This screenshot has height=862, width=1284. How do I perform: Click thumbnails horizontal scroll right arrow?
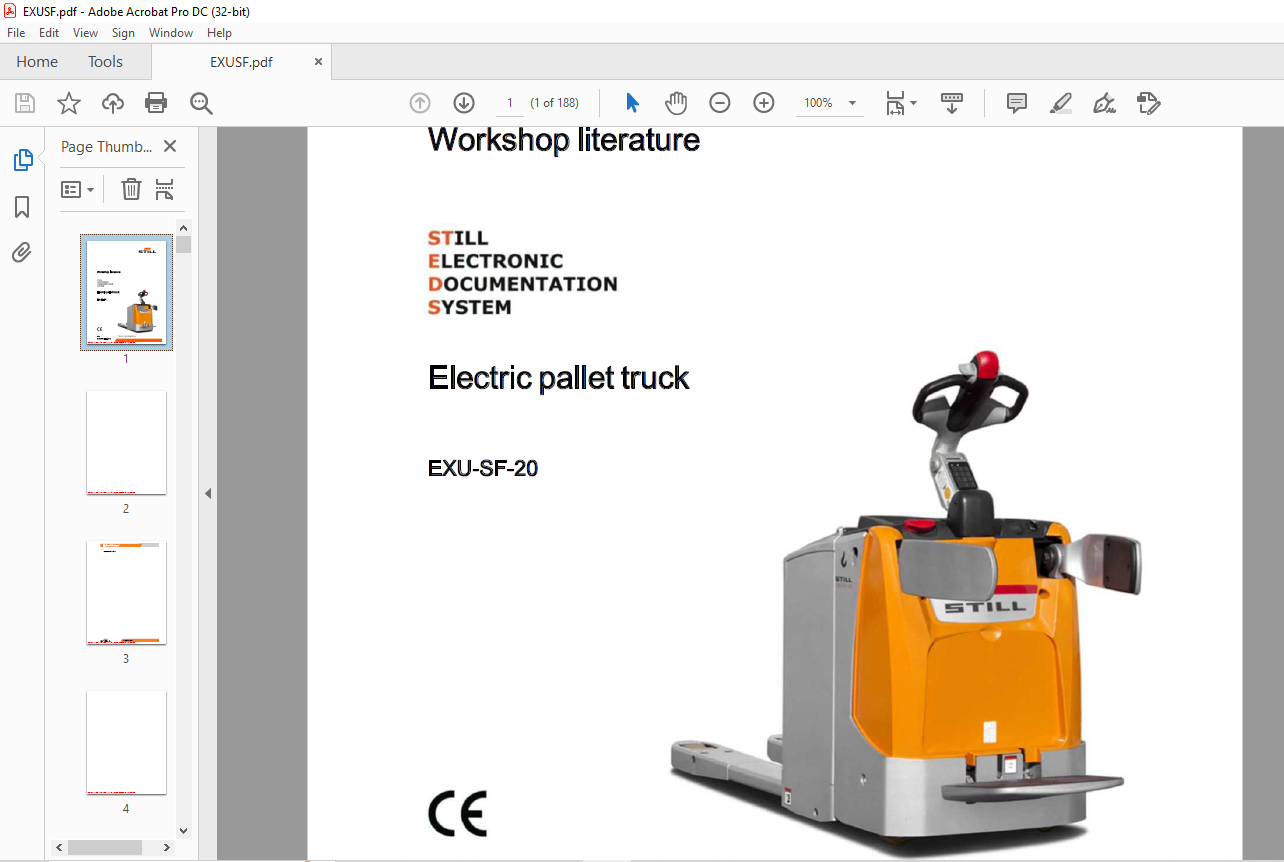[x=167, y=847]
